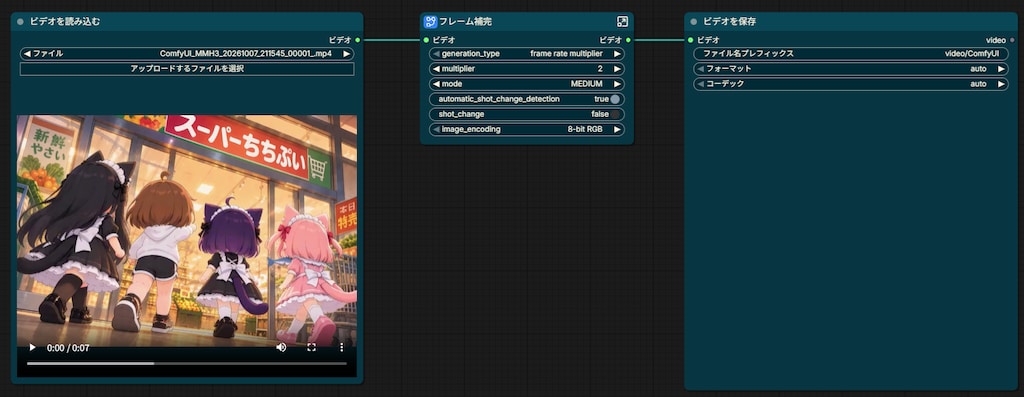The image size is (1024, 397).
Task: Click the 0:00 / 0:07 time display
Action: (x=68, y=348)
